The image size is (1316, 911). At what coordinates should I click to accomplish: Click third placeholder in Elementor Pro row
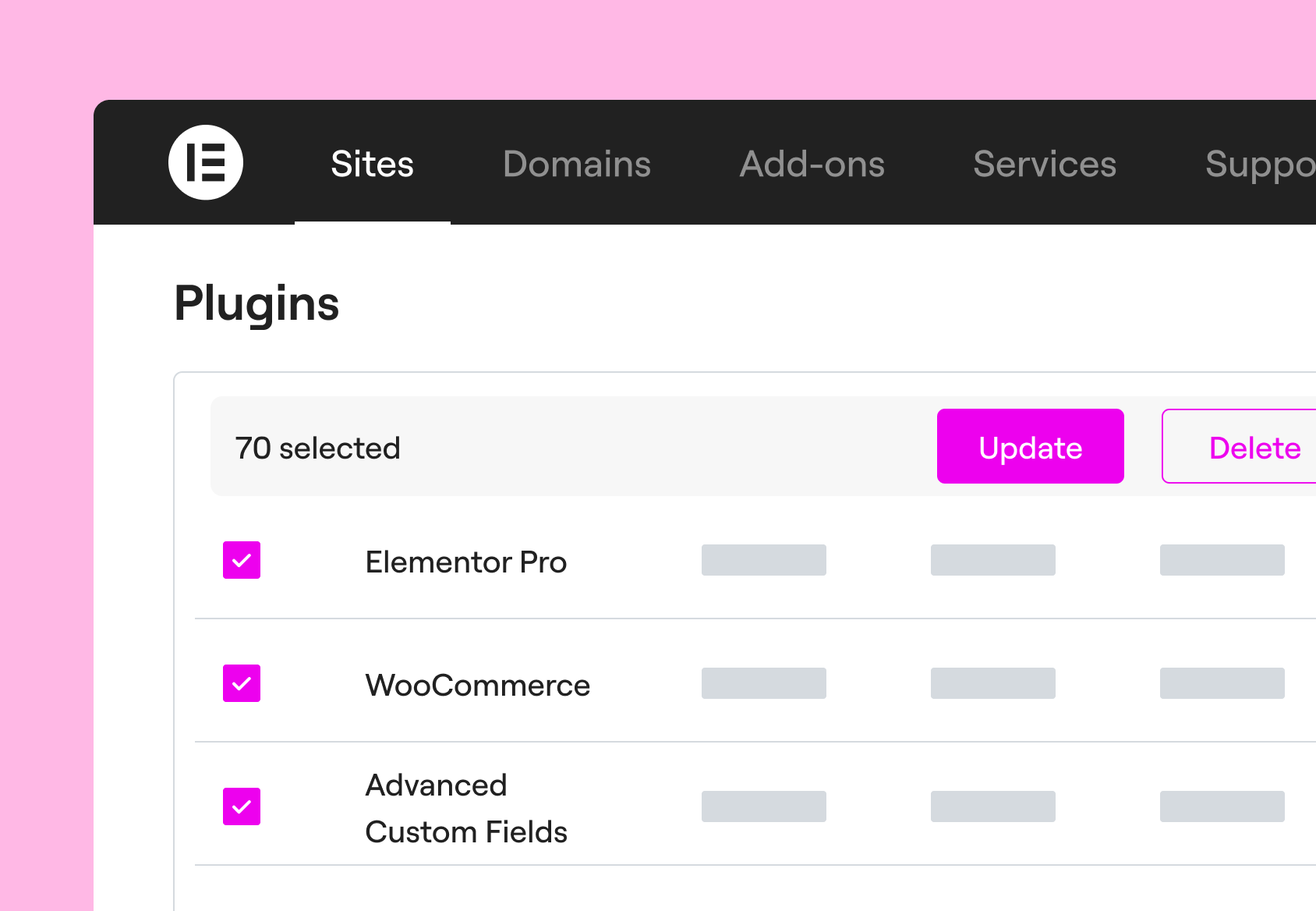coord(1222,560)
